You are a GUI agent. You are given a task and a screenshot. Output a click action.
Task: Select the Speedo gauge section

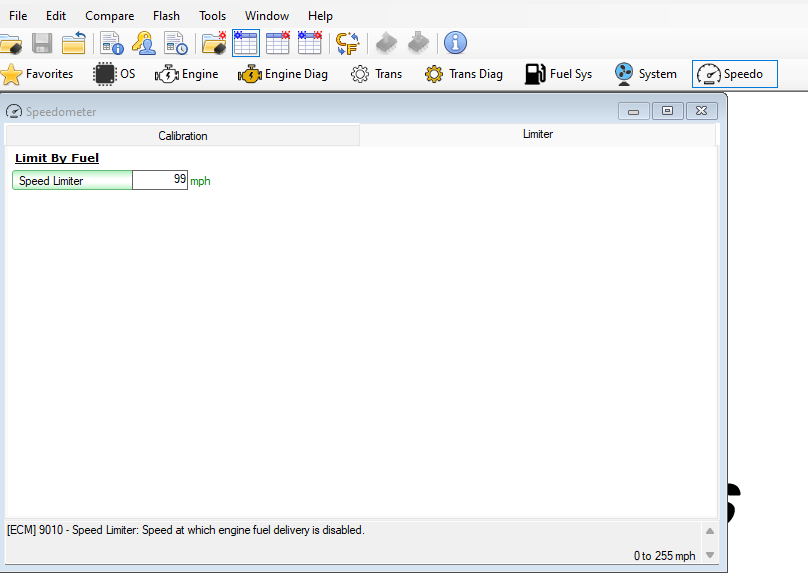(735, 74)
